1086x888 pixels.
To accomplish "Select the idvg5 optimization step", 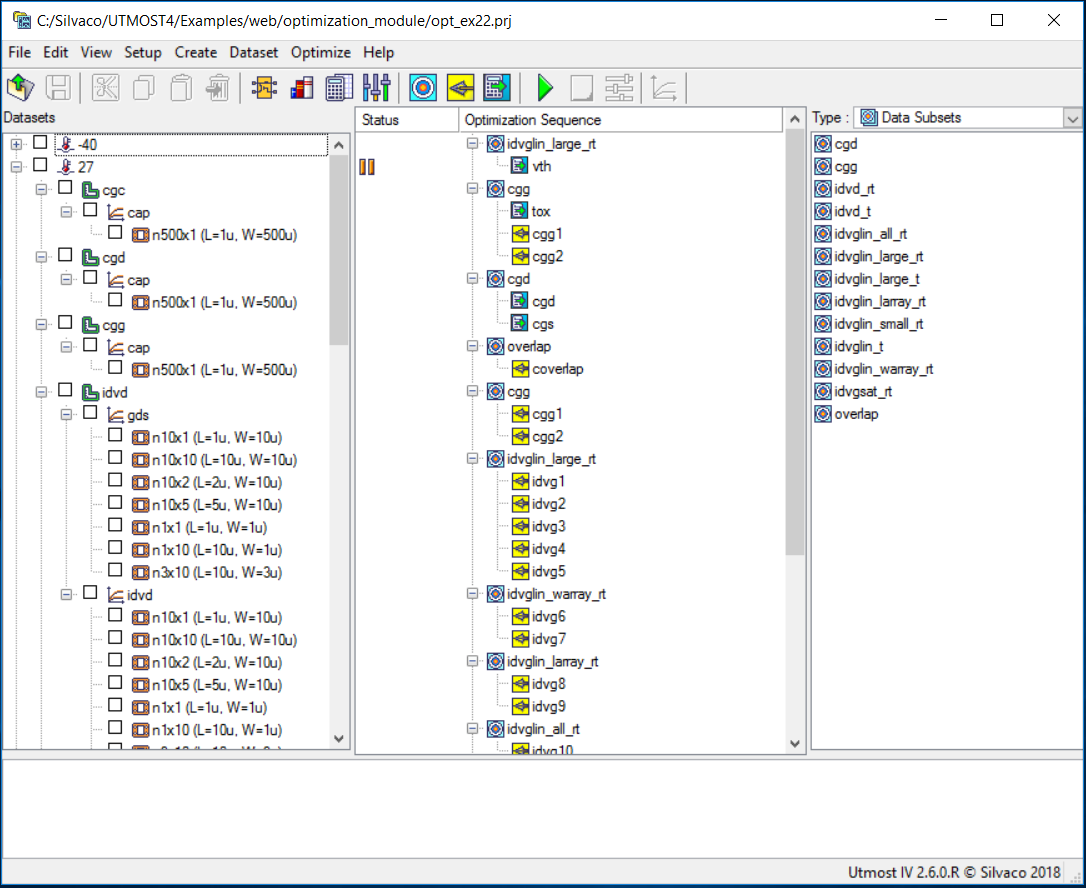I will (x=549, y=571).
